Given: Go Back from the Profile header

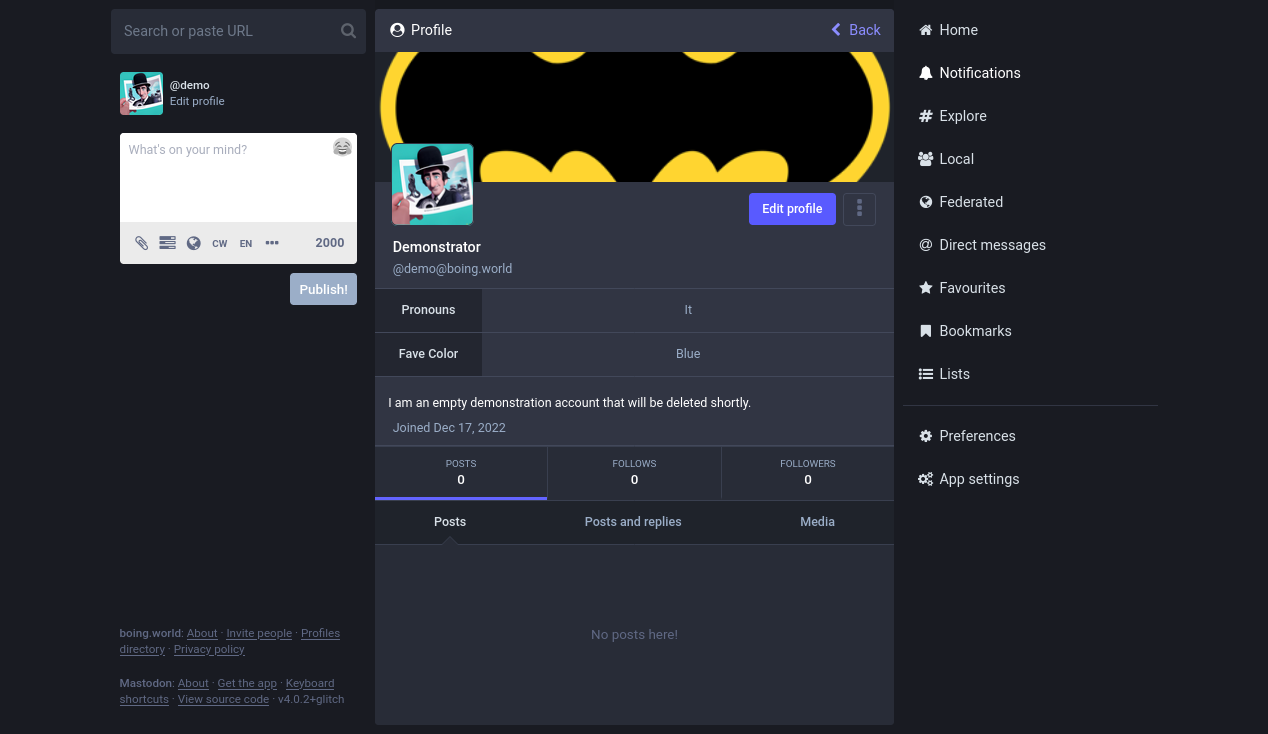Looking at the screenshot, I should pyautogui.click(x=856, y=30).
